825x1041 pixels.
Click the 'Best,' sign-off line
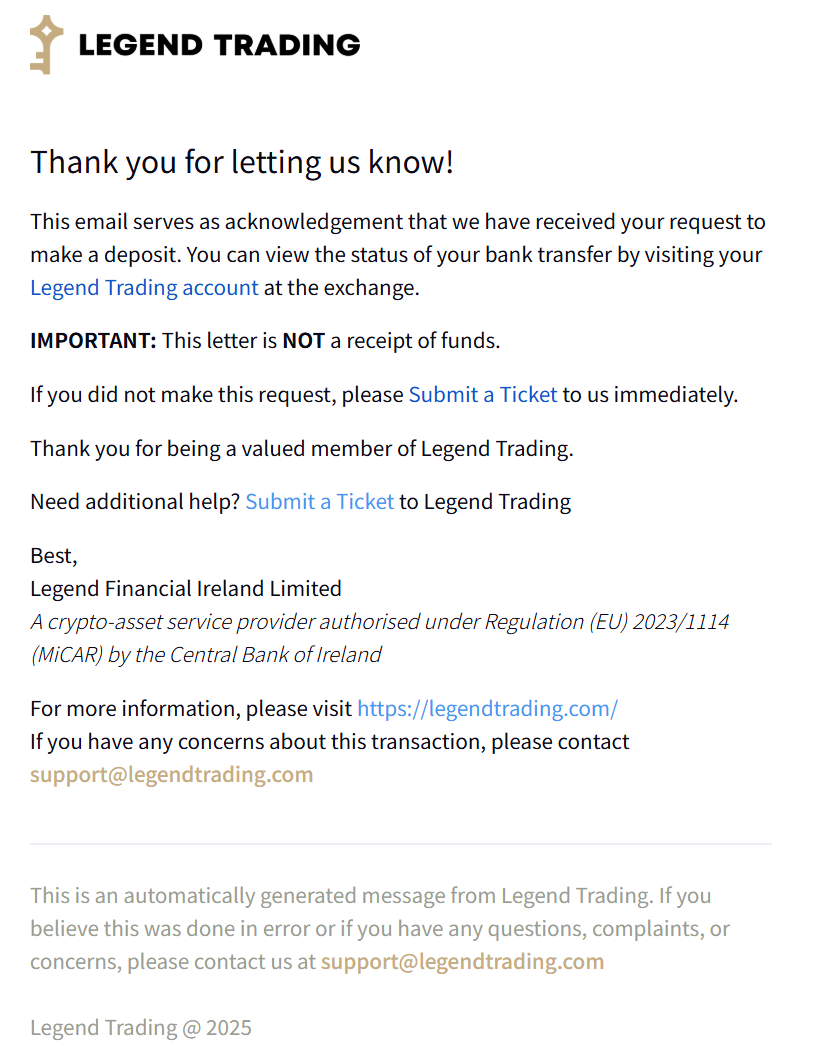tap(54, 556)
